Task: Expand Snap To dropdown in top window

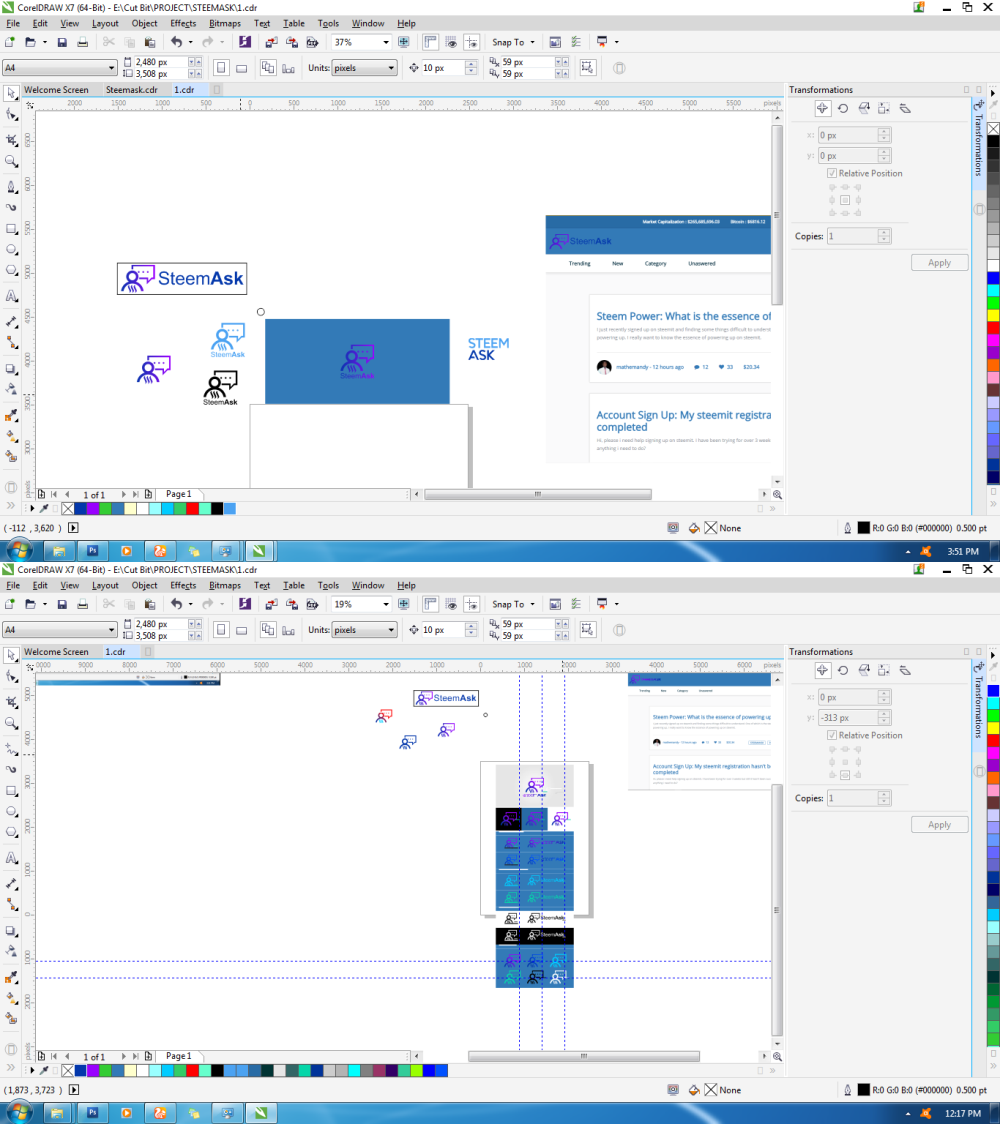Action: coord(533,42)
